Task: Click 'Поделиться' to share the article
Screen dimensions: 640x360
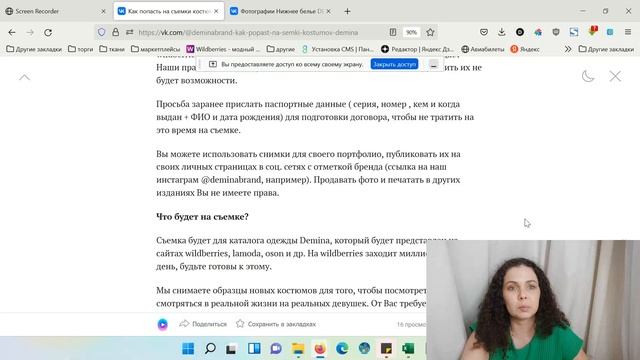Action: [x=203, y=324]
